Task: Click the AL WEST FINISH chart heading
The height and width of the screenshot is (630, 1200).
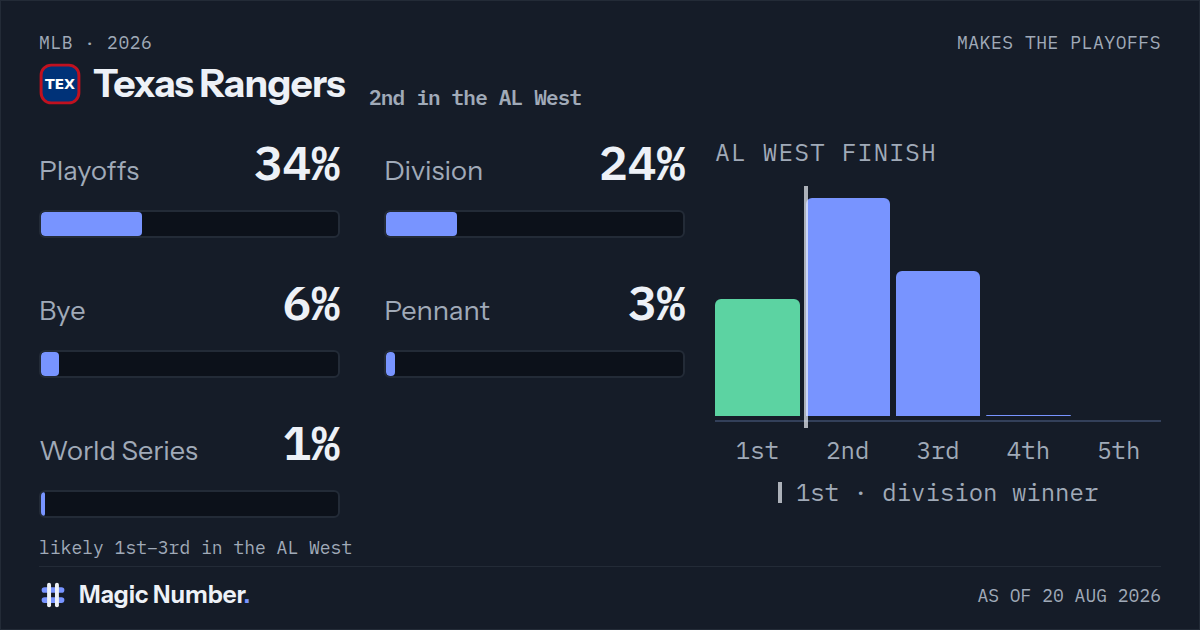Action: pos(826,153)
